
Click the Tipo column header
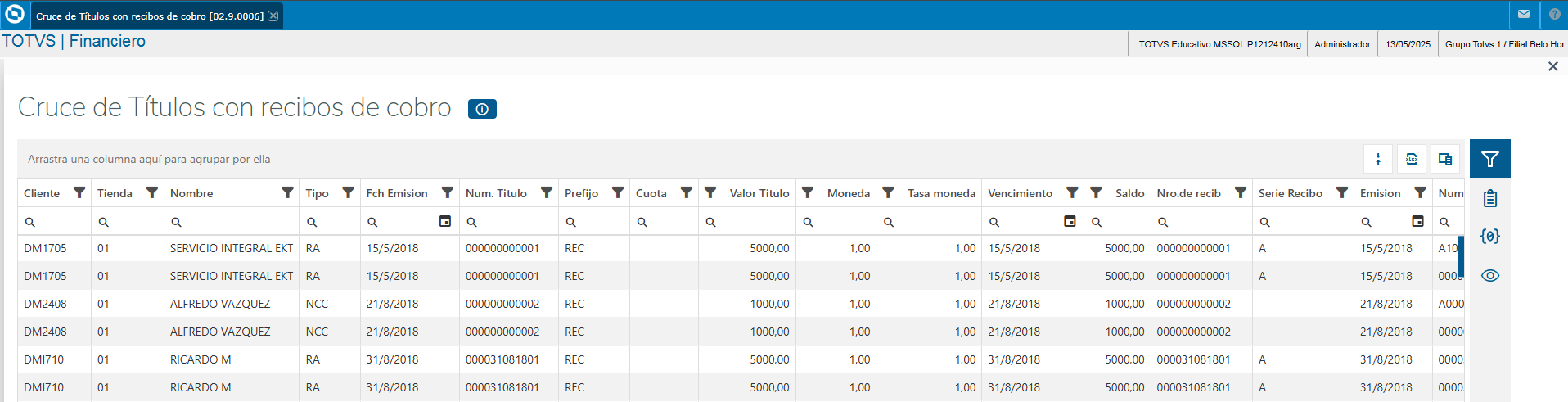click(317, 193)
